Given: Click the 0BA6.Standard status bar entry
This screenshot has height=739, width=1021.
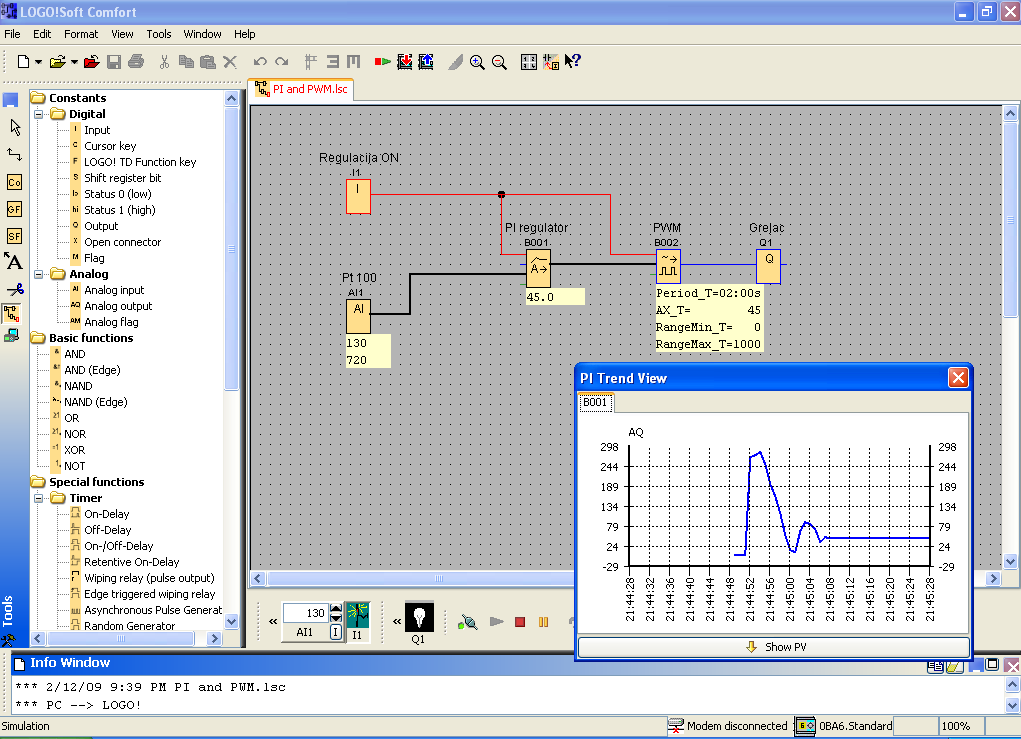Looking at the screenshot, I should [x=845, y=726].
